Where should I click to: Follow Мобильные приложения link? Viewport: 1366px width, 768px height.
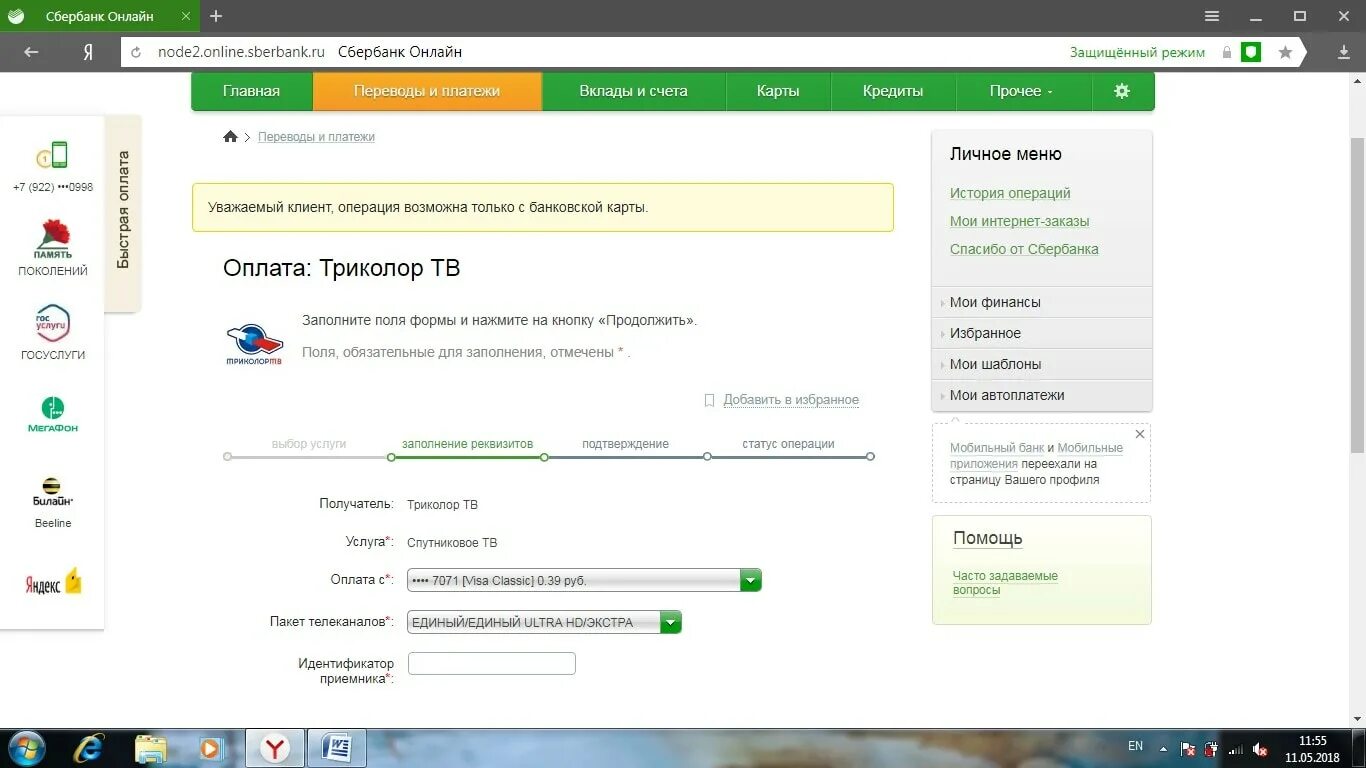tap(1036, 456)
